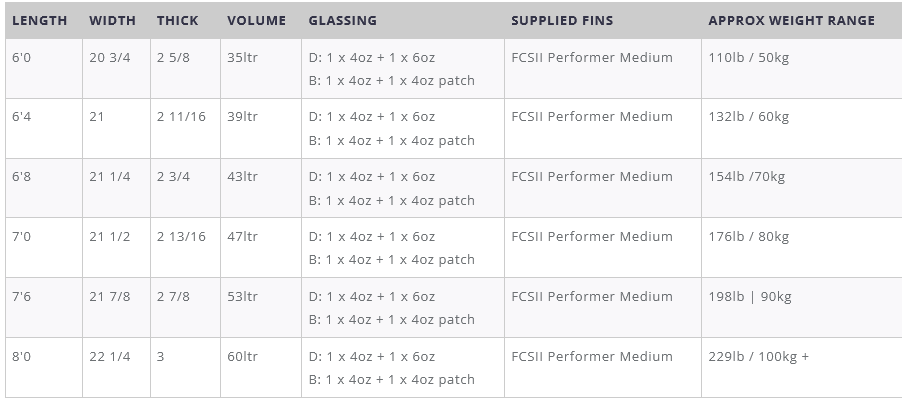This screenshot has width=902, height=405.
Task: Select the 6'0 length cell
Action: point(22,58)
